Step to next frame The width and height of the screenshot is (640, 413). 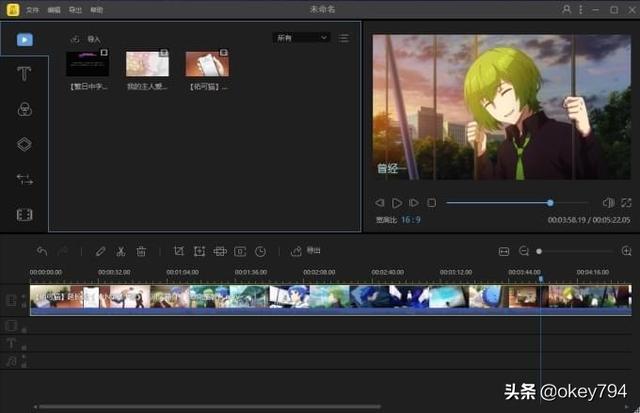(x=413, y=203)
